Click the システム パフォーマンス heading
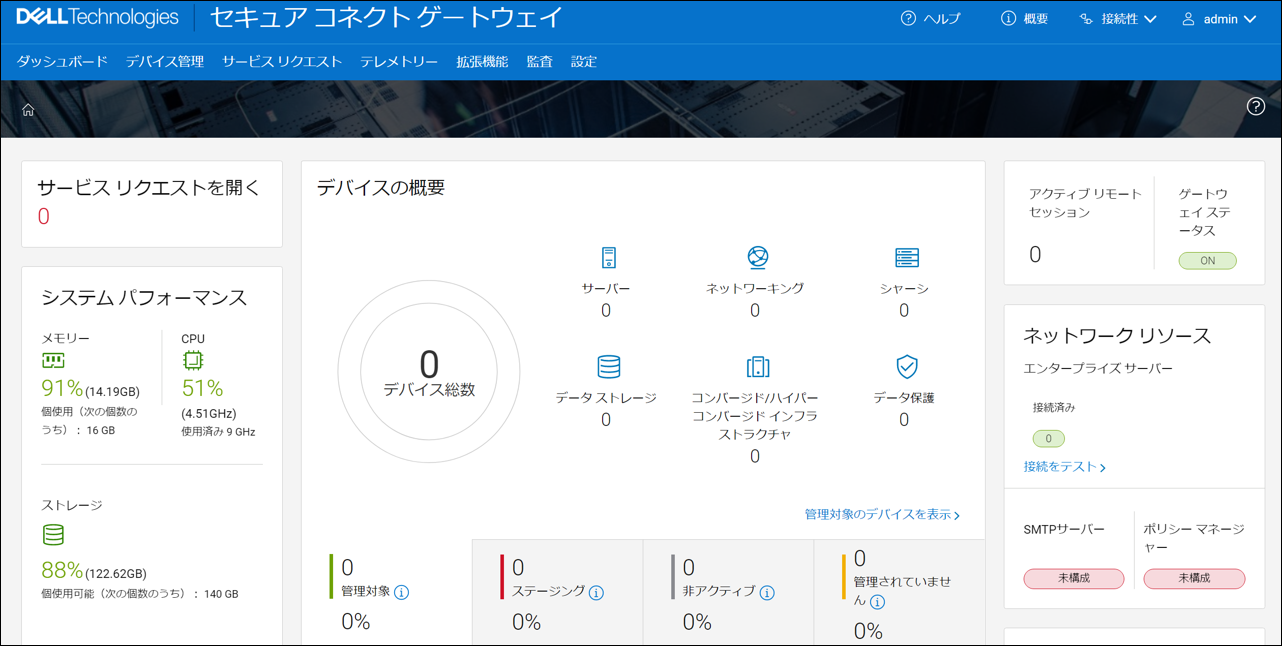 click(x=144, y=297)
